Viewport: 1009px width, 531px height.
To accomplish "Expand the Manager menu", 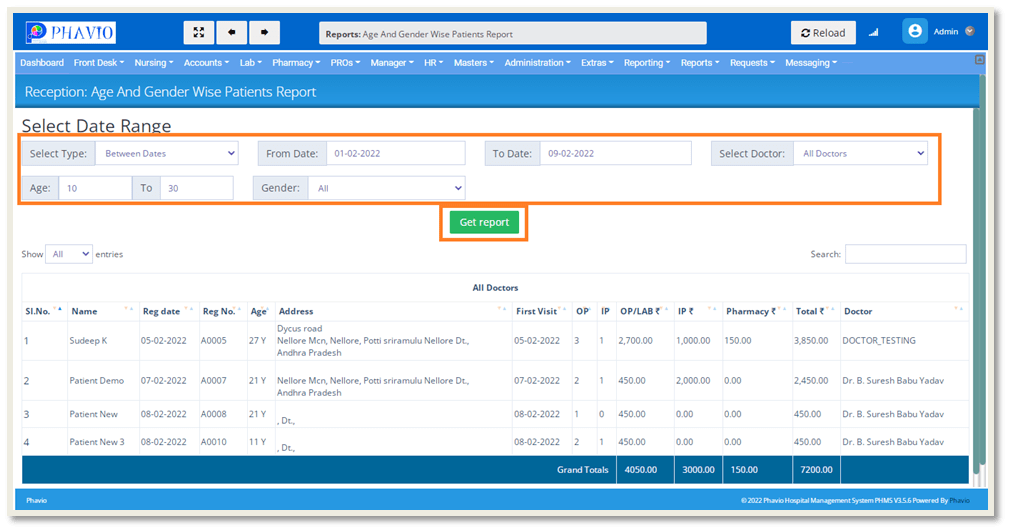I will pos(392,62).
